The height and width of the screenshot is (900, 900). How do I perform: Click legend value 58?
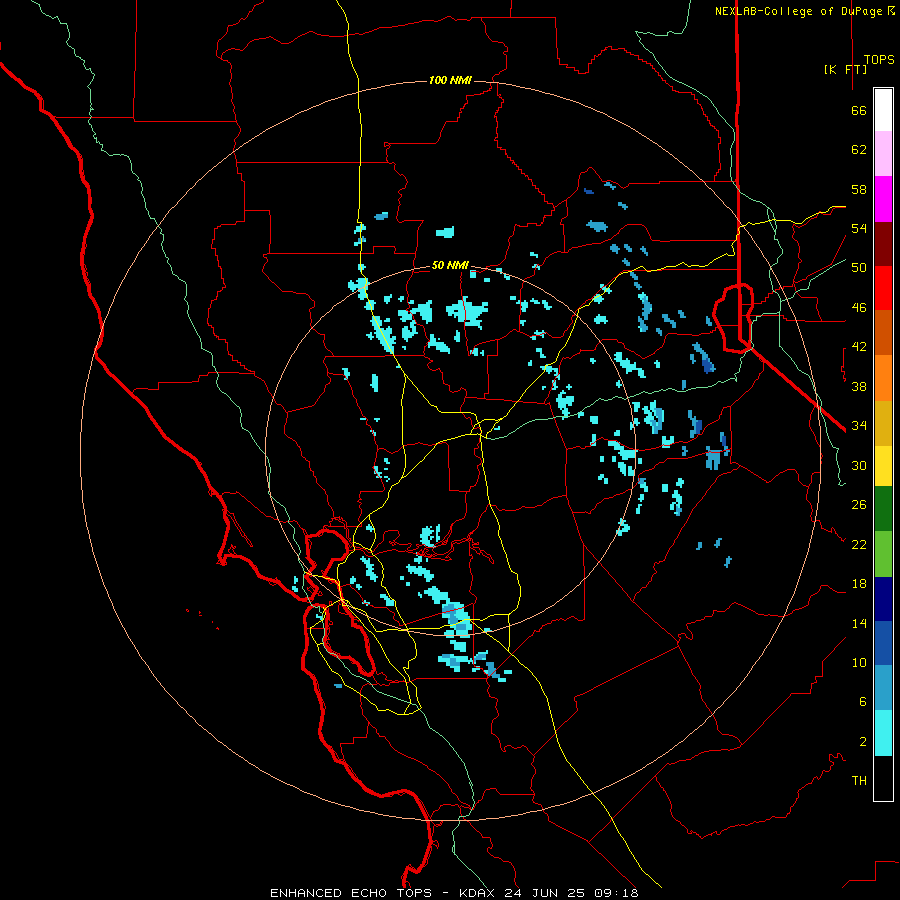point(859,189)
